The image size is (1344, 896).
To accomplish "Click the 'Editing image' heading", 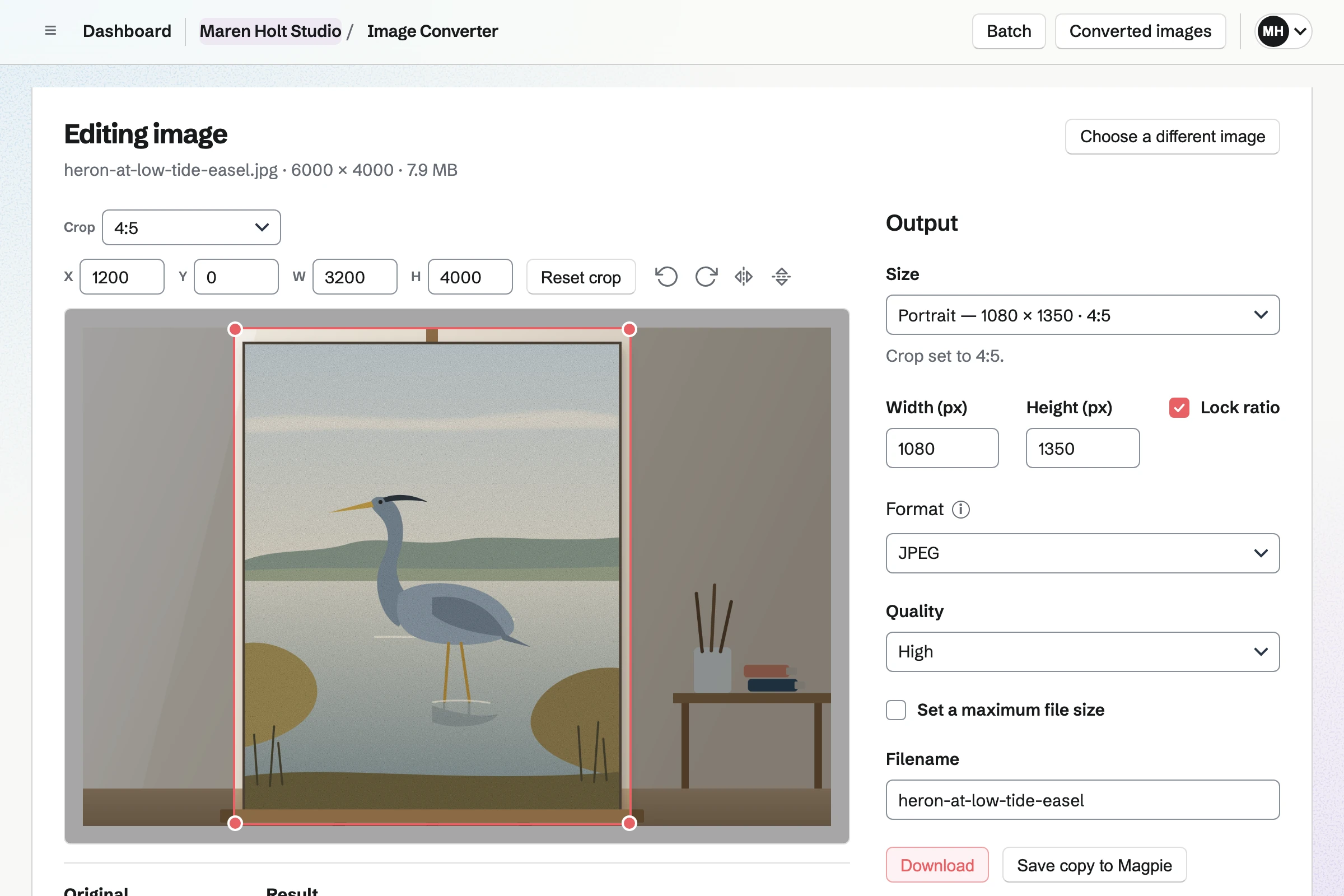I will [146, 134].
